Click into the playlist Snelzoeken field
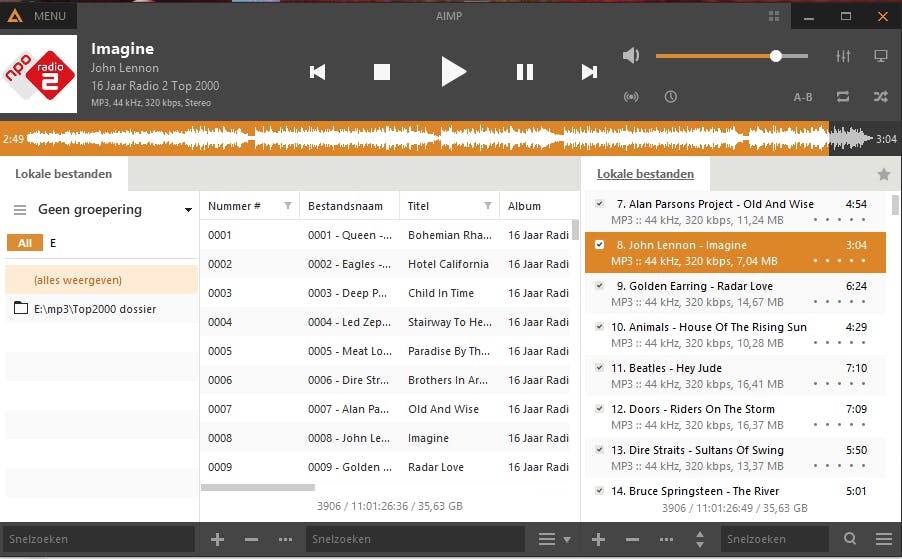Viewport: 902px width, 559px height. (774, 539)
